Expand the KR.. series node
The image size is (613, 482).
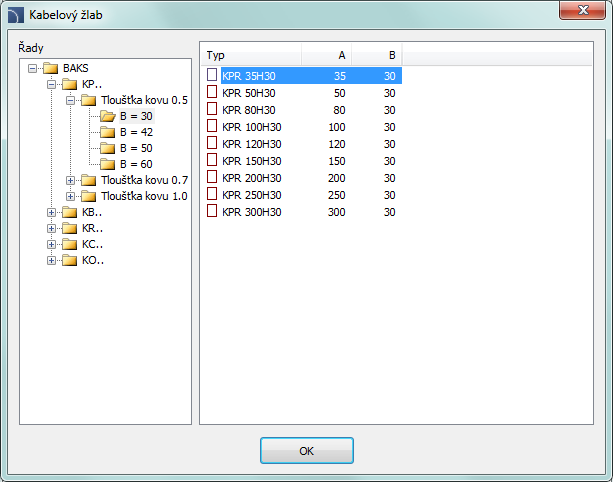[51, 229]
